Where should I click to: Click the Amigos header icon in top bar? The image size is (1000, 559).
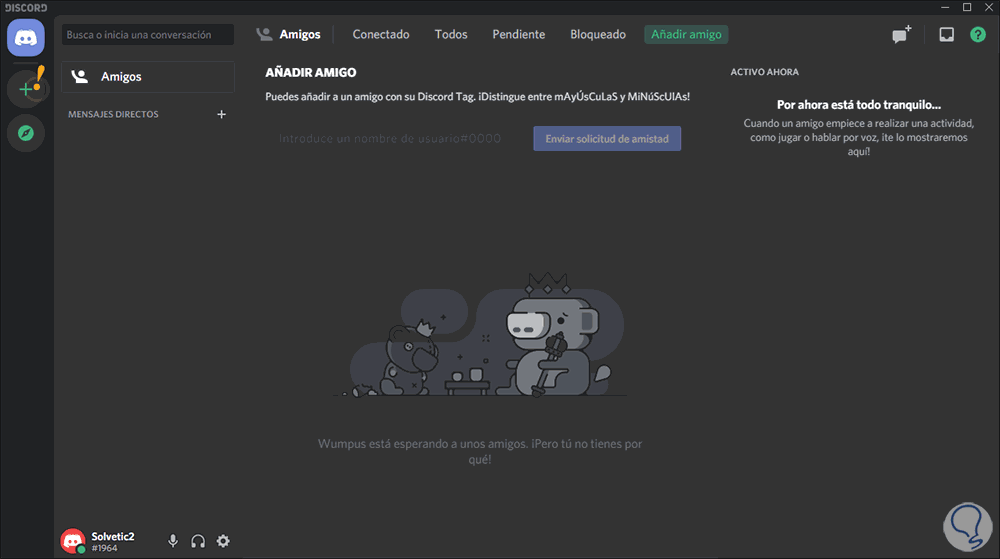tap(264, 34)
